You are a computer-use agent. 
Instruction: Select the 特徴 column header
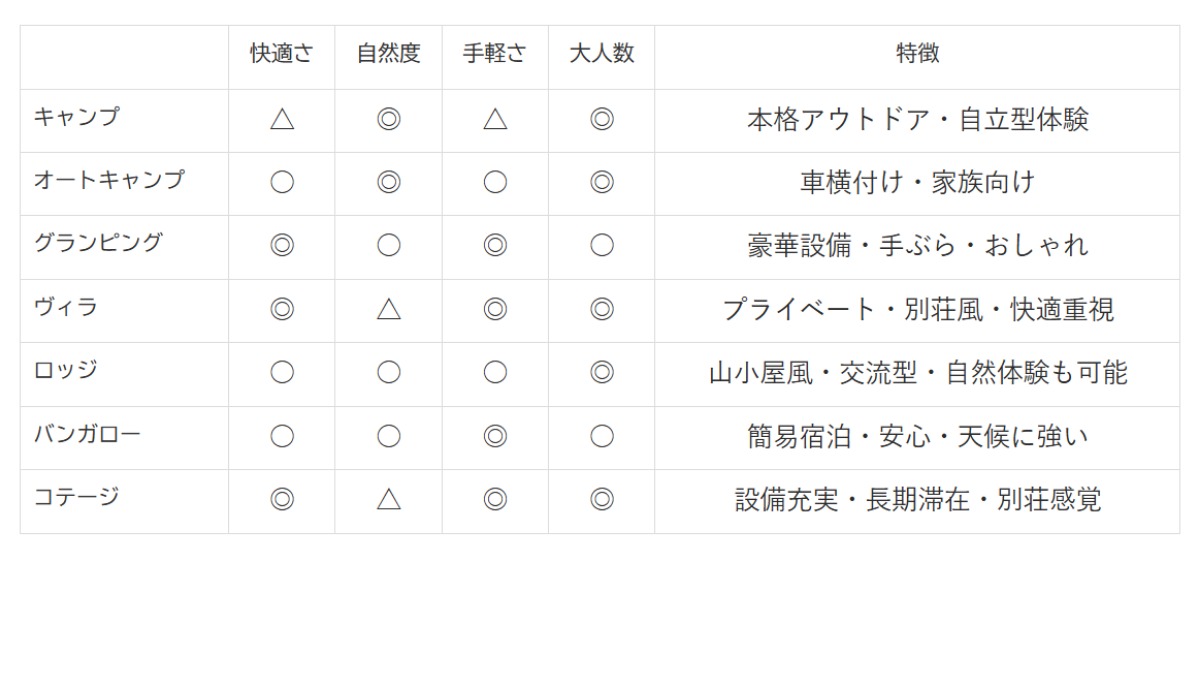click(917, 55)
